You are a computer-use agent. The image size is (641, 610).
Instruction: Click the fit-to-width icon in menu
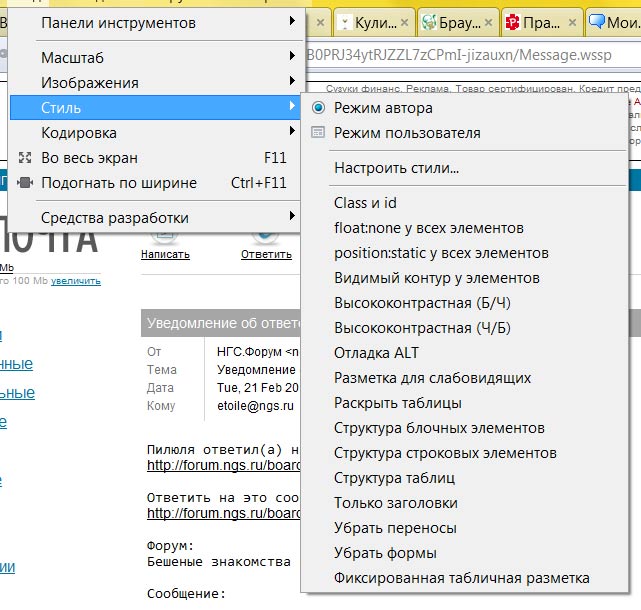pyautogui.click(x=26, y=183)
